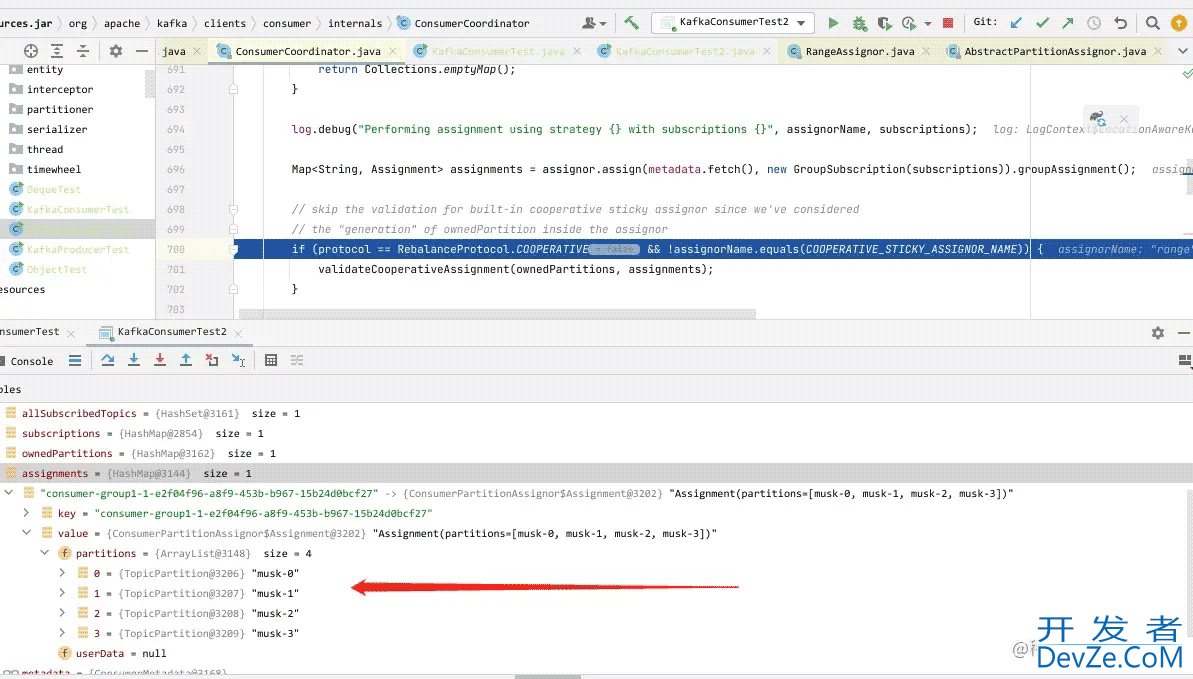1193x679 pixels.
Task: Collapse the value variable node
Action: [x=27, y=533]
